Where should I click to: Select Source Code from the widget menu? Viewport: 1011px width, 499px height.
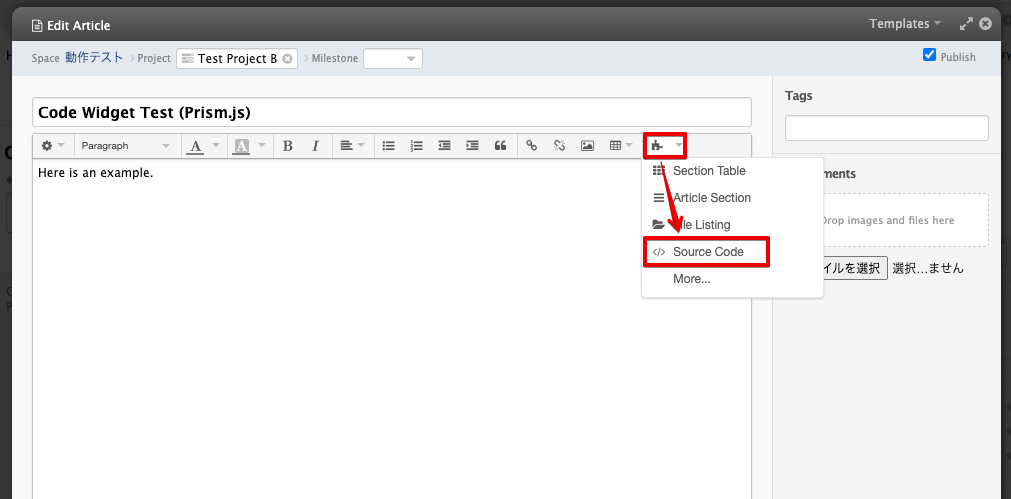pos(707,252)
